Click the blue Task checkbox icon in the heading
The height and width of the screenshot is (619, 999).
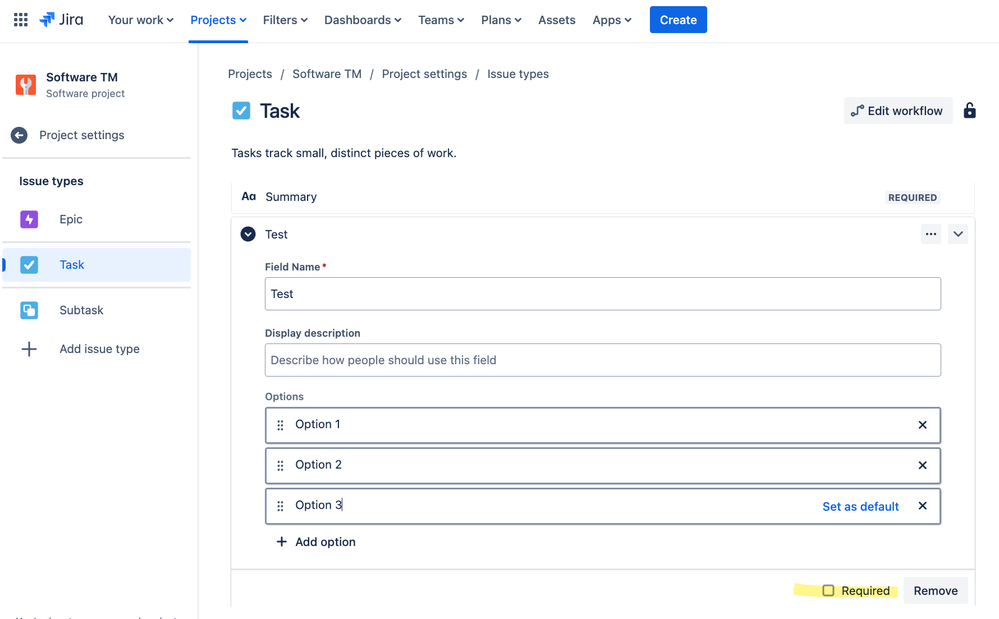[x=241, y=111]
